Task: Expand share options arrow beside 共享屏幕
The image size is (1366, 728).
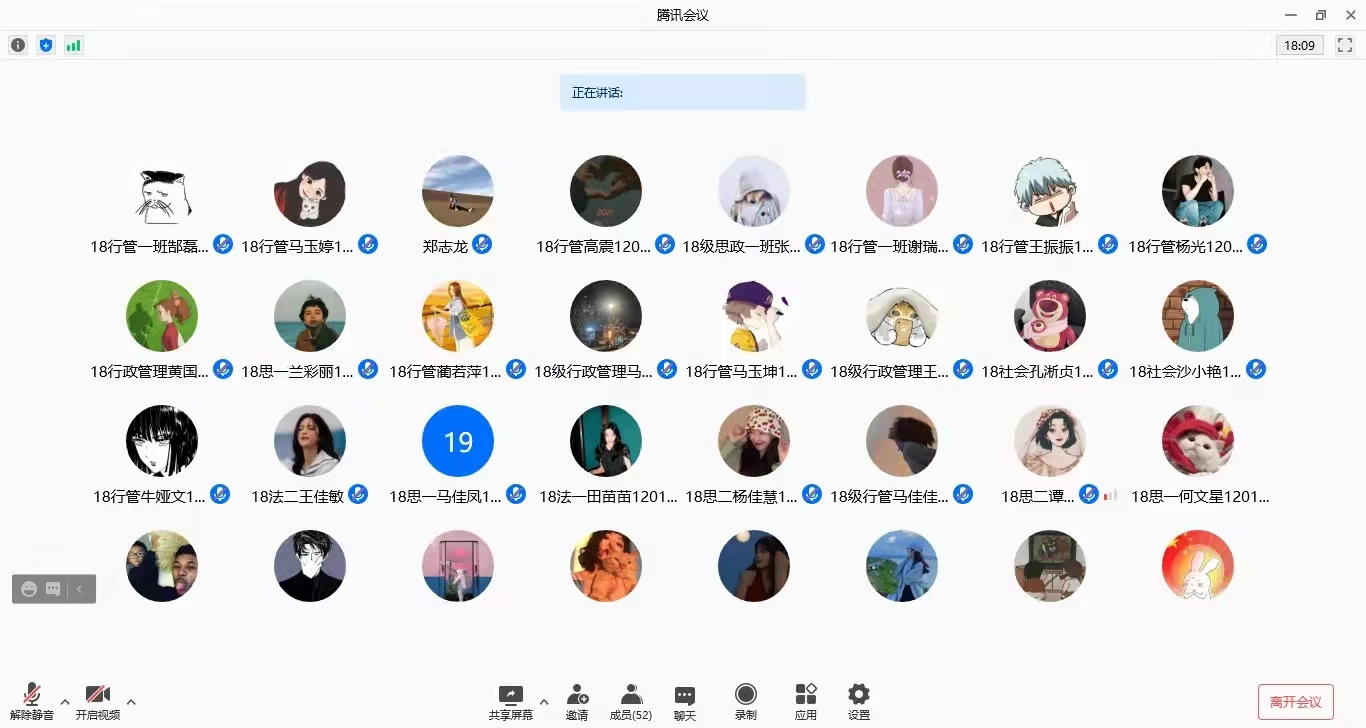Action: 544,701
